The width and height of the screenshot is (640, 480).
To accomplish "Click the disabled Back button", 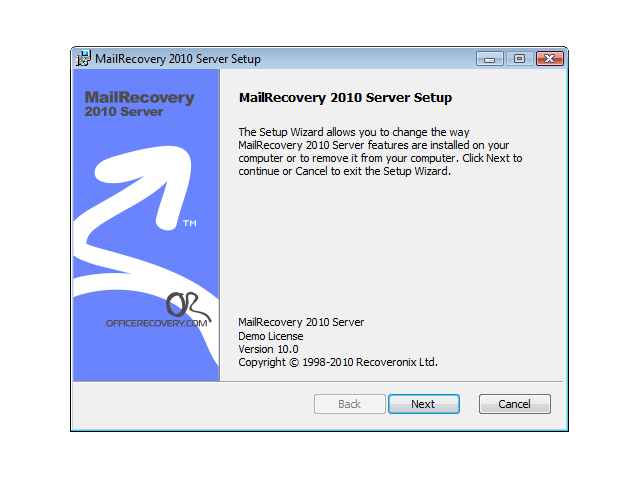I will click(349, 404).
